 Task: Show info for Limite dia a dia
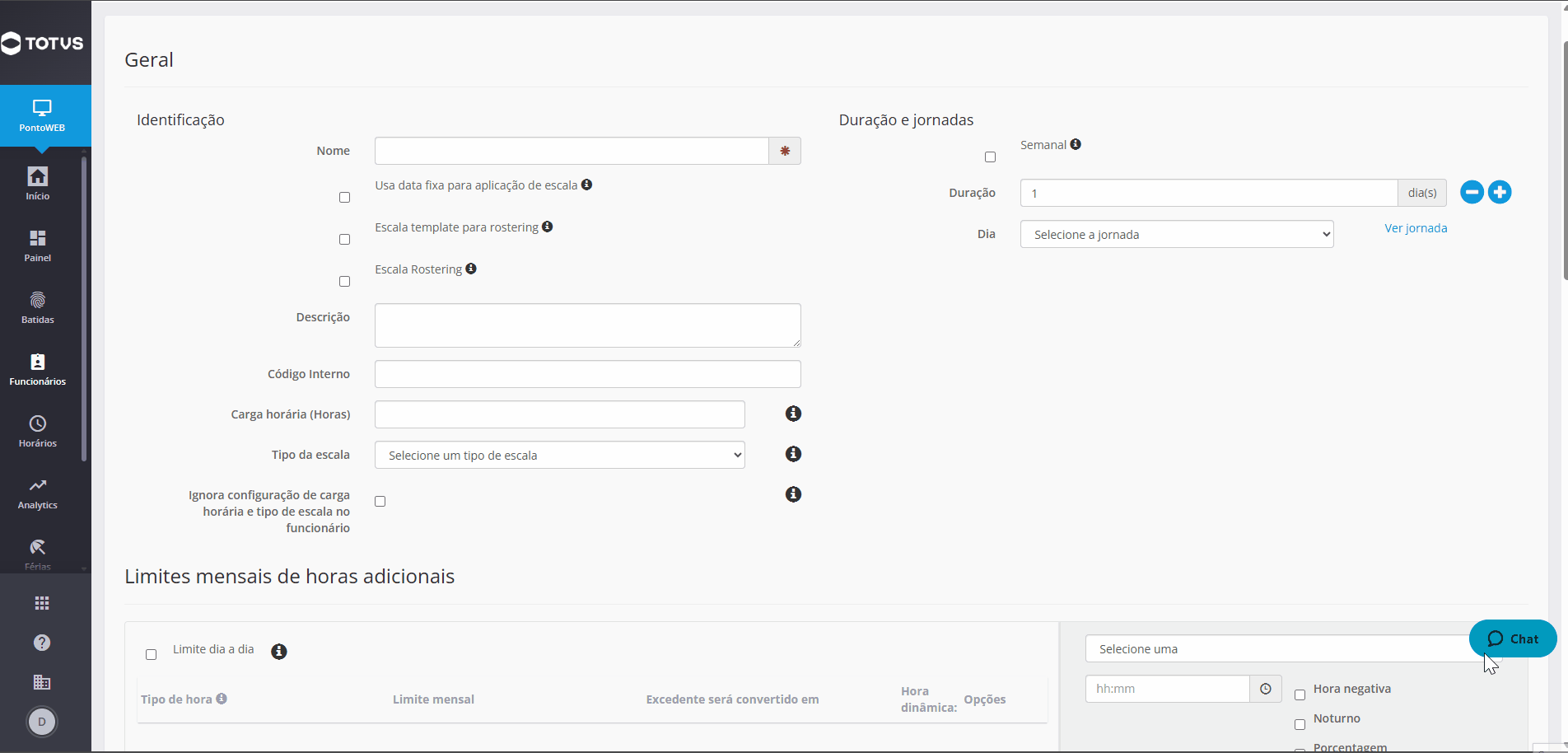(279, 652)
